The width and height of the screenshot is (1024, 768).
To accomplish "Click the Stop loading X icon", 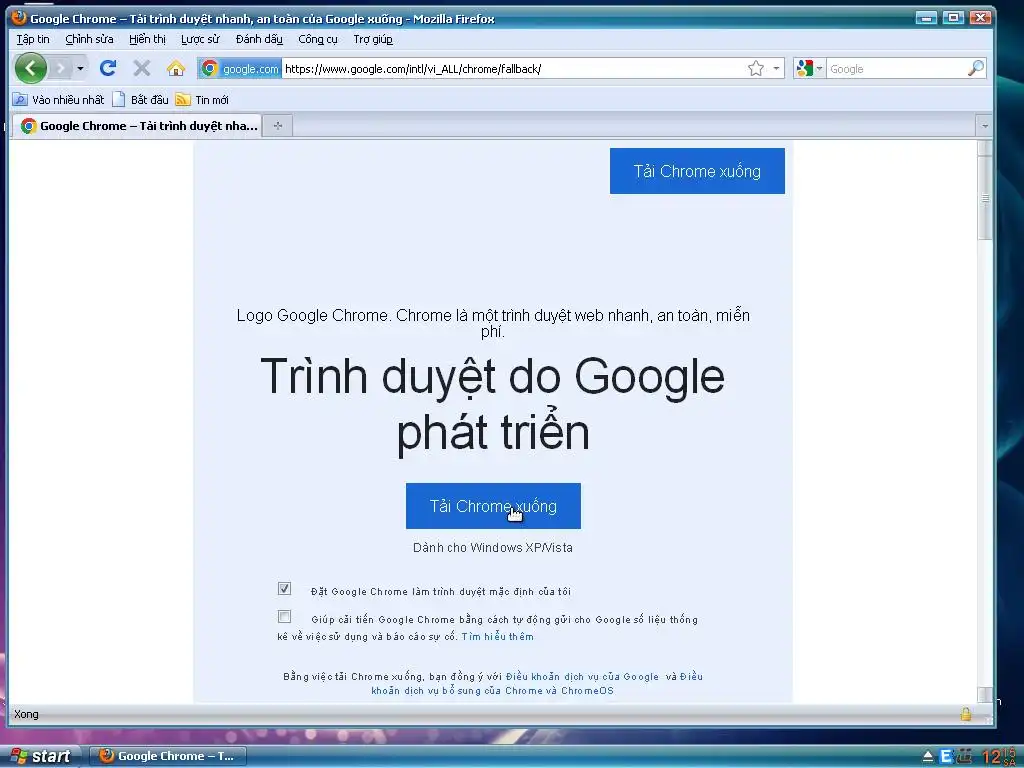I will click(142, 68).
